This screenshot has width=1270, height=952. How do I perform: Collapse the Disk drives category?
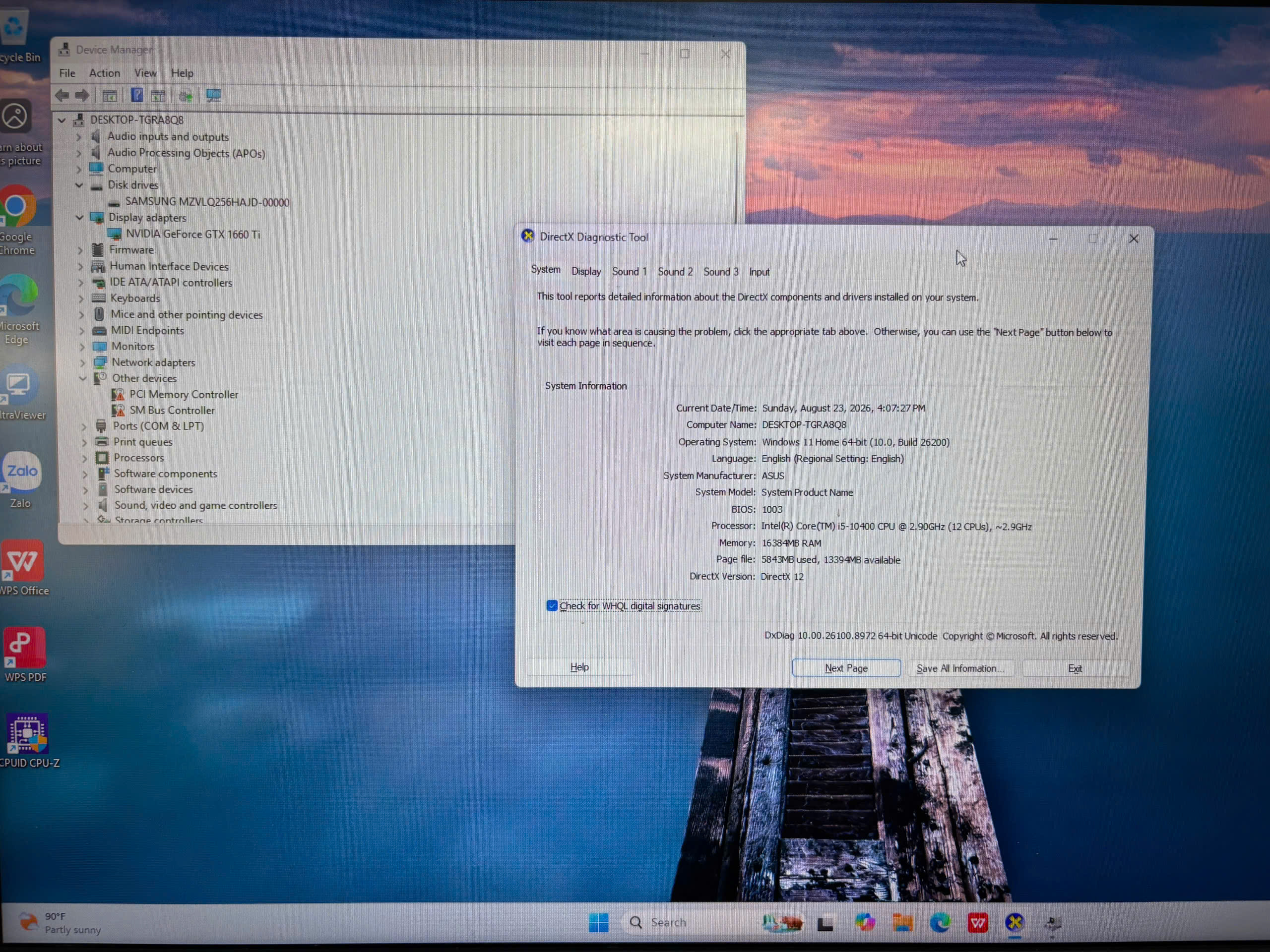[79, 185]
